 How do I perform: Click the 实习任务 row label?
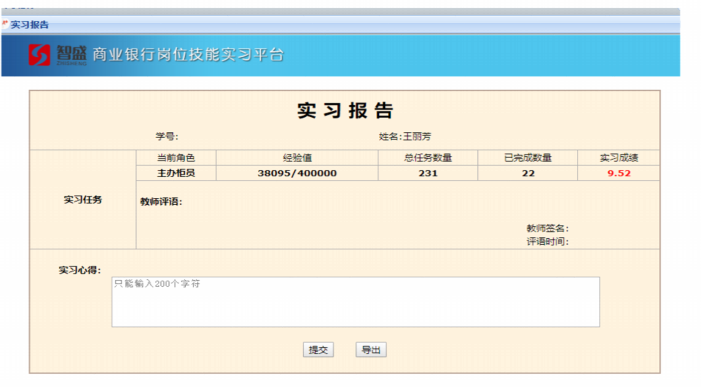83,199
